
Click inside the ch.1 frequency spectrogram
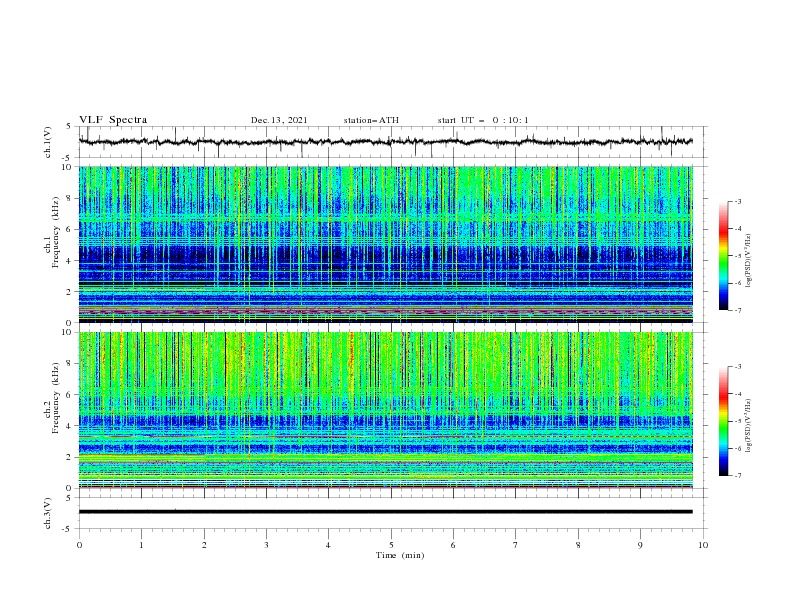tap(385, 244)
